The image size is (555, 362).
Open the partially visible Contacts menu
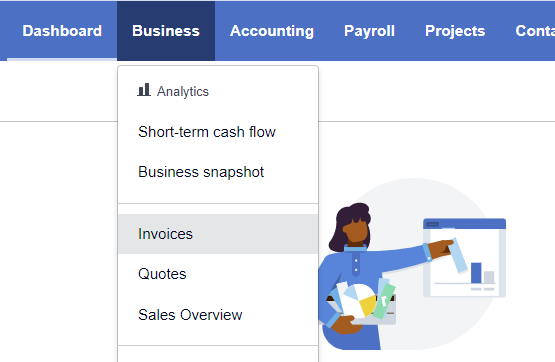(x=535, y=31)
